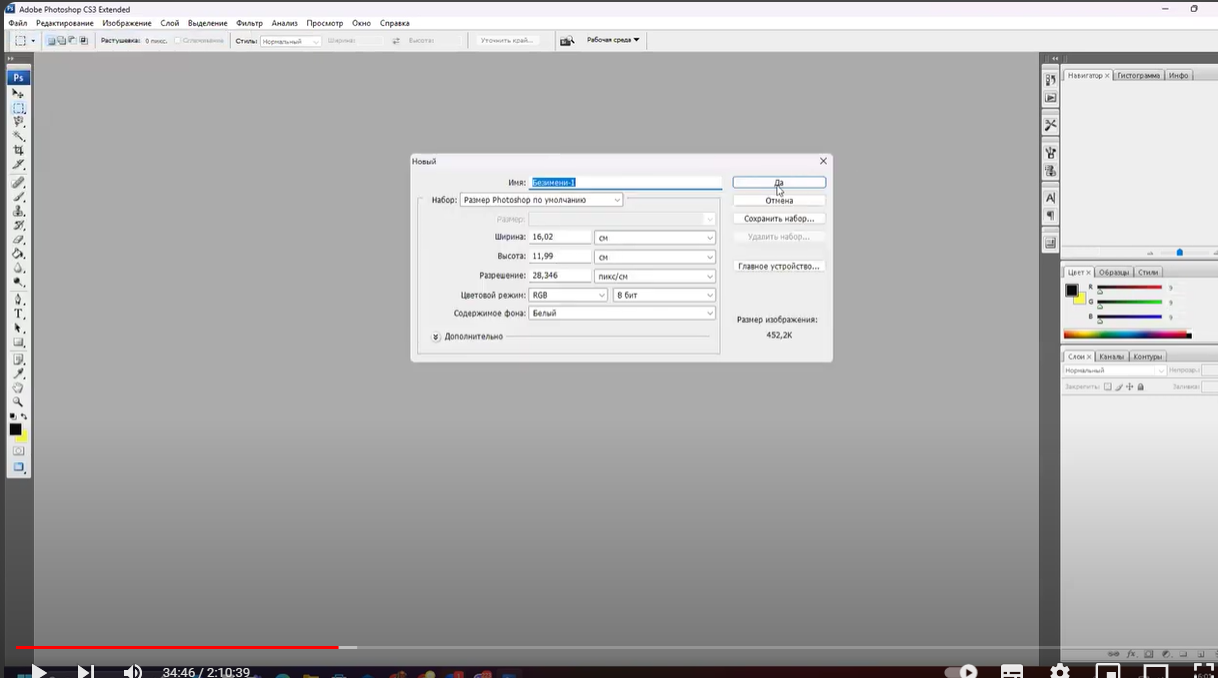Select the Rectangle Shape tool
Viewport: 1218px width, 678px height.
[x=18, y=342]
